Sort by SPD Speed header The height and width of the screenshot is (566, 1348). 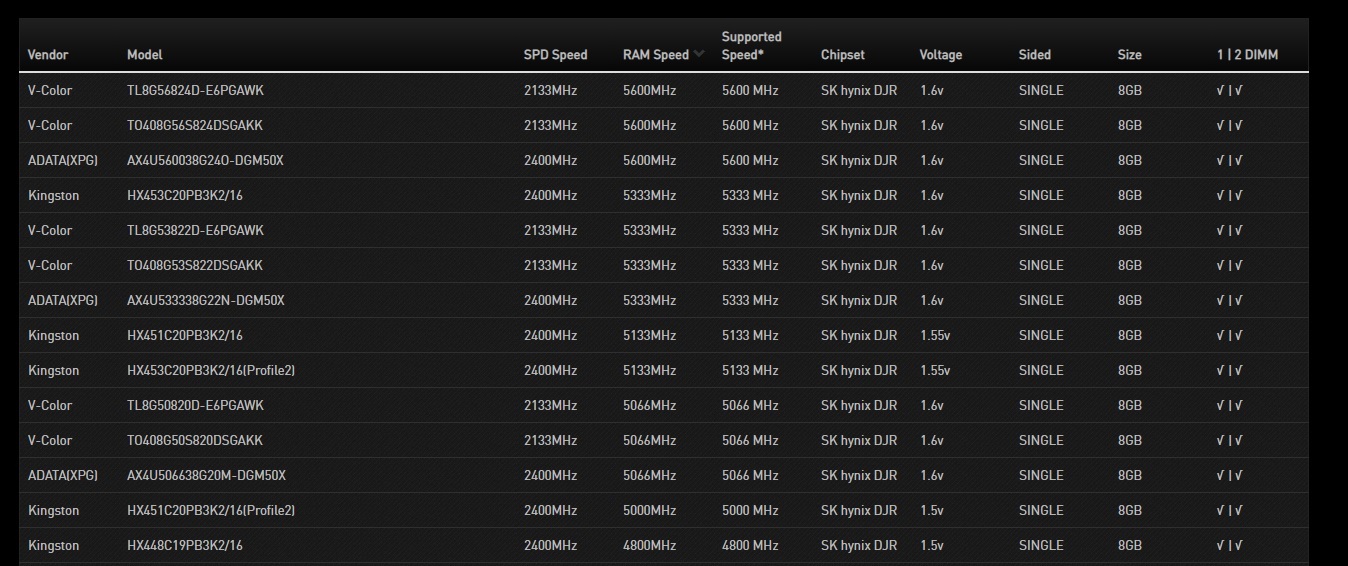555,55
